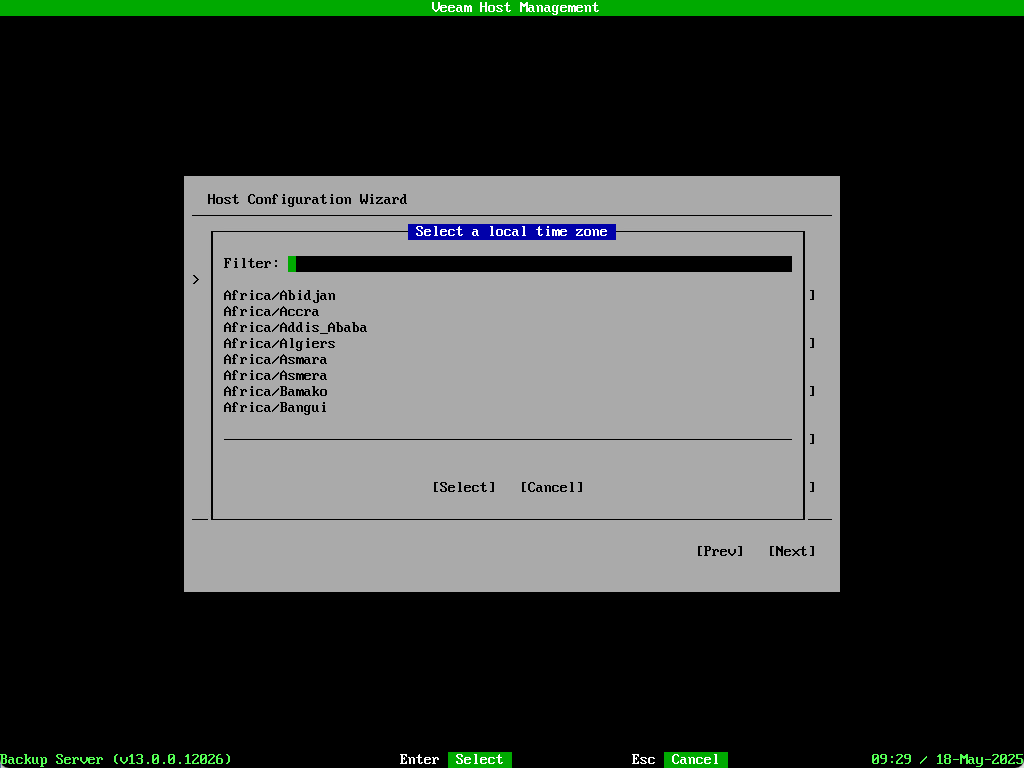This screenshot has height=768, width=1024.
Task: Choose the Africa/Asmara list entry
Action: tap(275, 360)
